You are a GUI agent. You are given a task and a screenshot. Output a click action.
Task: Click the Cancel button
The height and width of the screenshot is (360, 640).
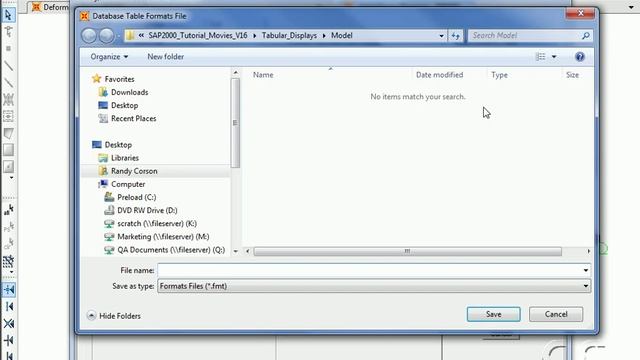(556, 314)
